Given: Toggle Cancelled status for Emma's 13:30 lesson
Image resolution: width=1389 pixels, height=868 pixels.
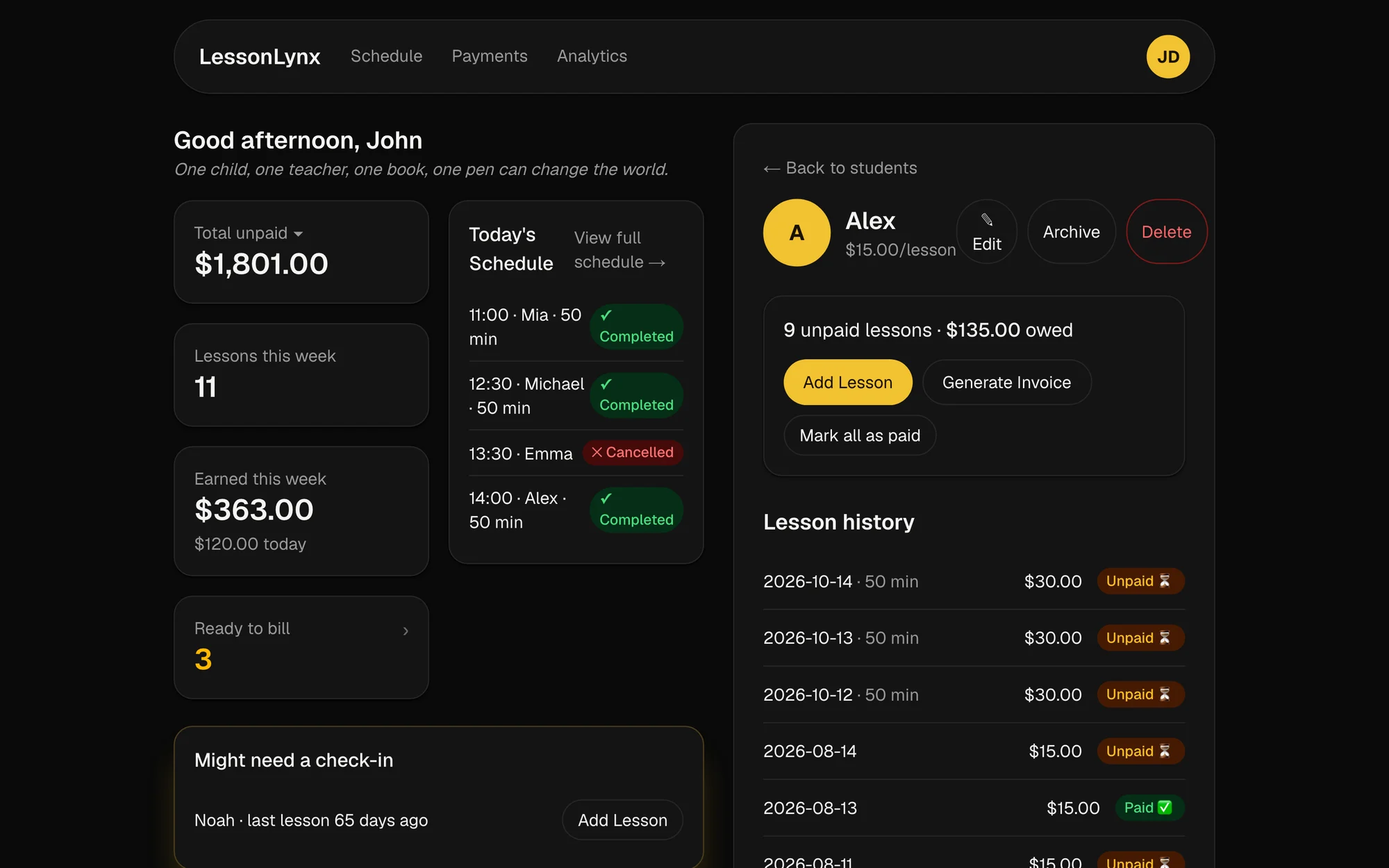Looking at the screenshot, I should (633, 453).
